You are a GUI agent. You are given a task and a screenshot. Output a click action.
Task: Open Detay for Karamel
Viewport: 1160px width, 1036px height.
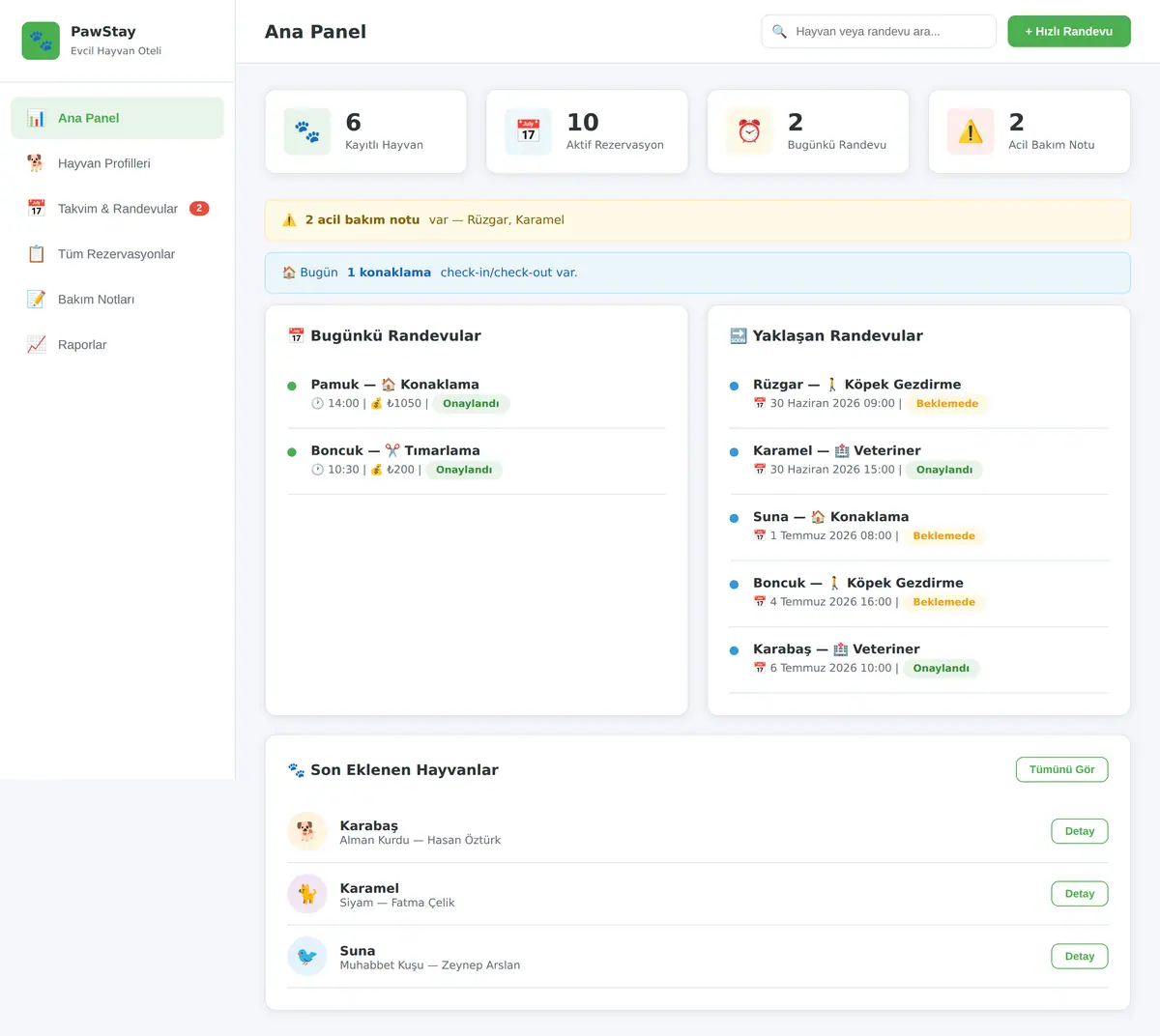click(x=1080, y=894)
